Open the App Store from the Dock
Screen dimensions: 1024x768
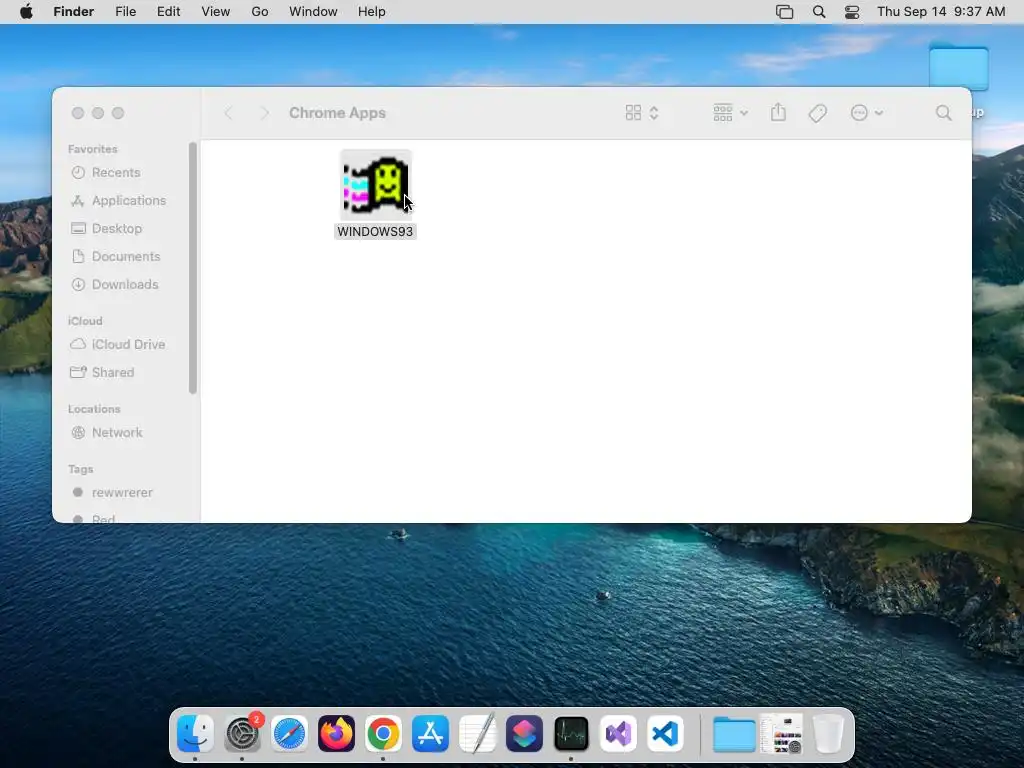[x=430, y=733]
